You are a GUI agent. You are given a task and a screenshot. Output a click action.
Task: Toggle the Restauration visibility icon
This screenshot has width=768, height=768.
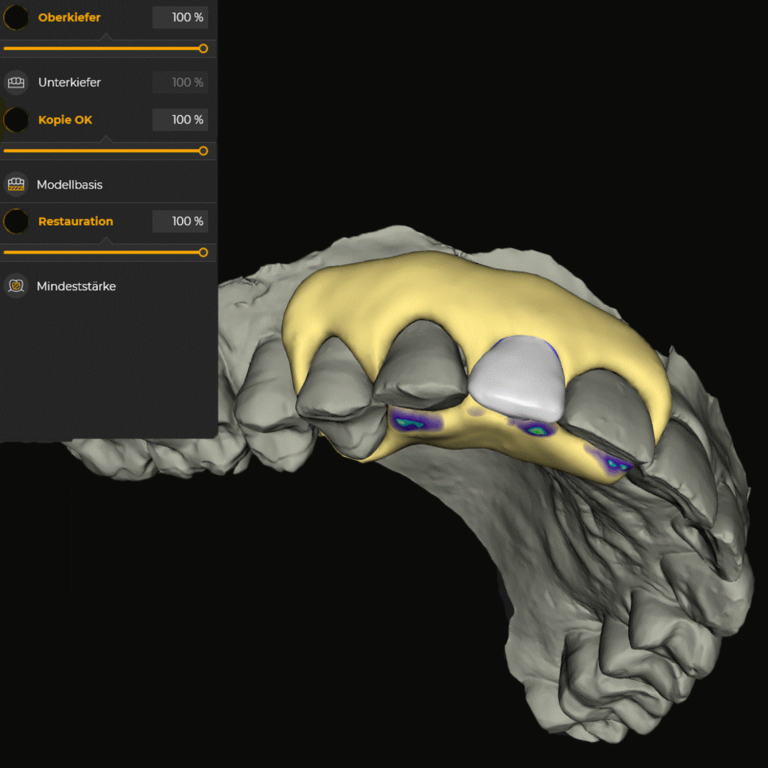pyautogui.click(x=16, y=221)
